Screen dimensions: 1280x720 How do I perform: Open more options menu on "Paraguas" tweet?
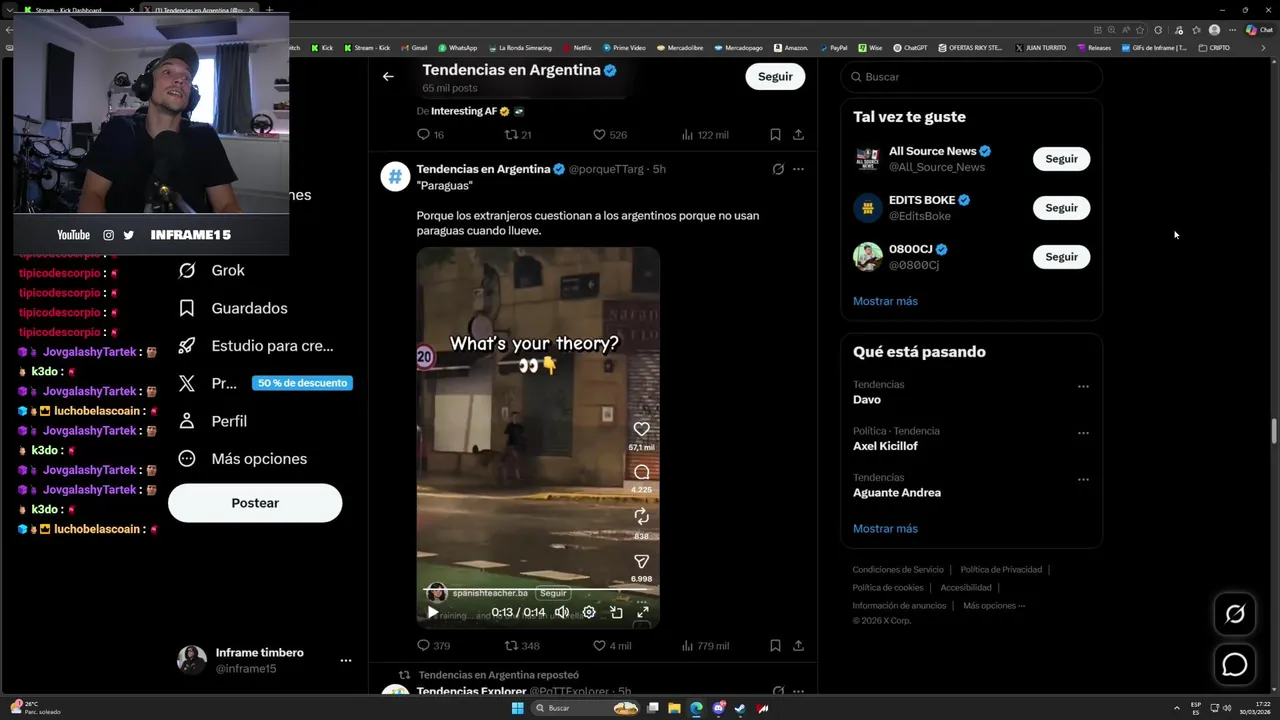point(798,169)
